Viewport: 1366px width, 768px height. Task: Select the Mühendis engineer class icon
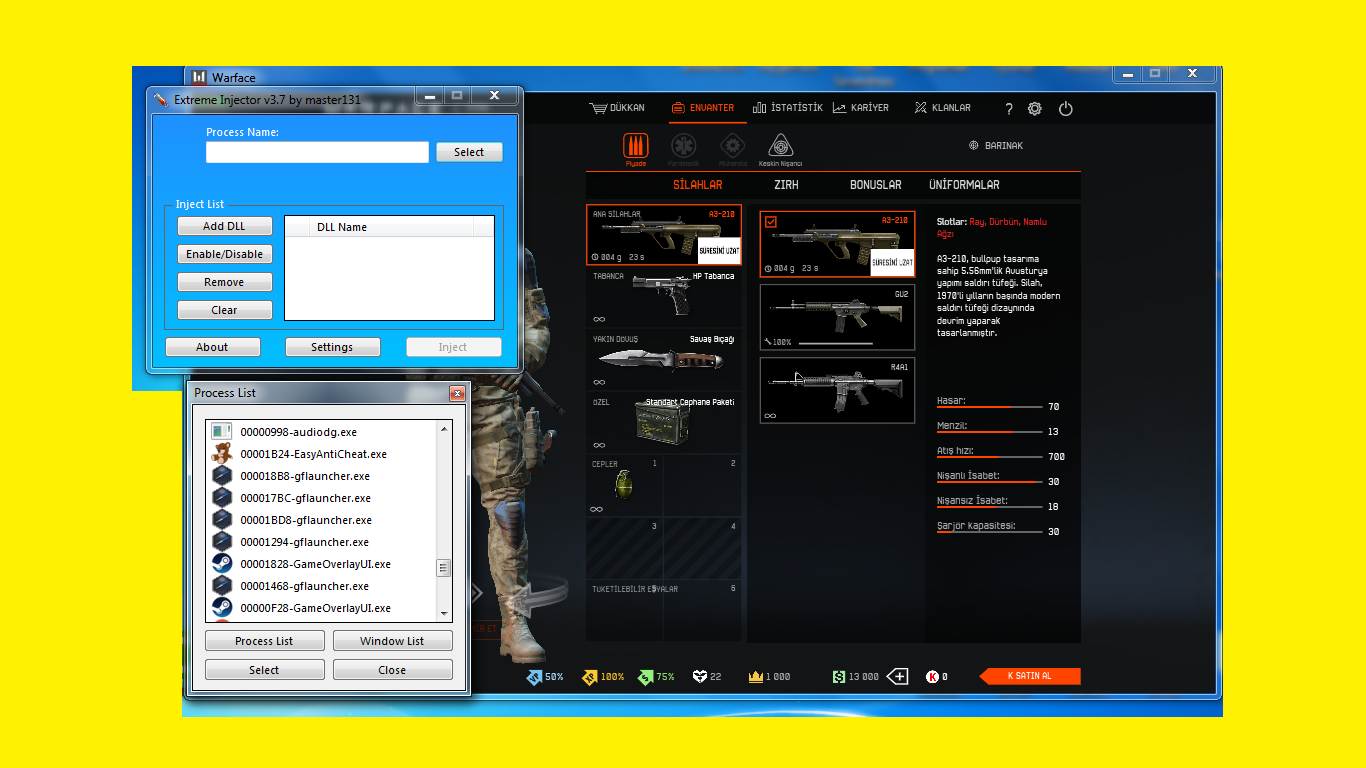point(732,144)
